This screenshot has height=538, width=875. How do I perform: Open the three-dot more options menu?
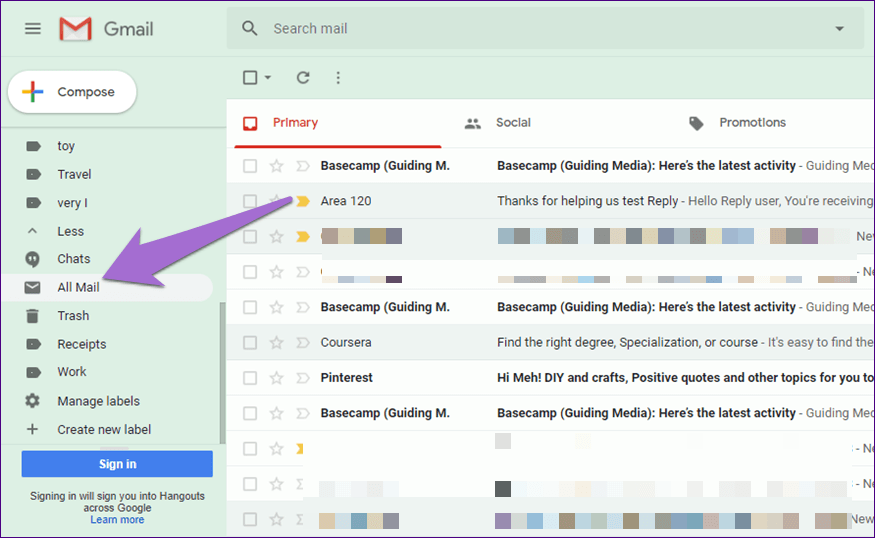pos(338,78)
